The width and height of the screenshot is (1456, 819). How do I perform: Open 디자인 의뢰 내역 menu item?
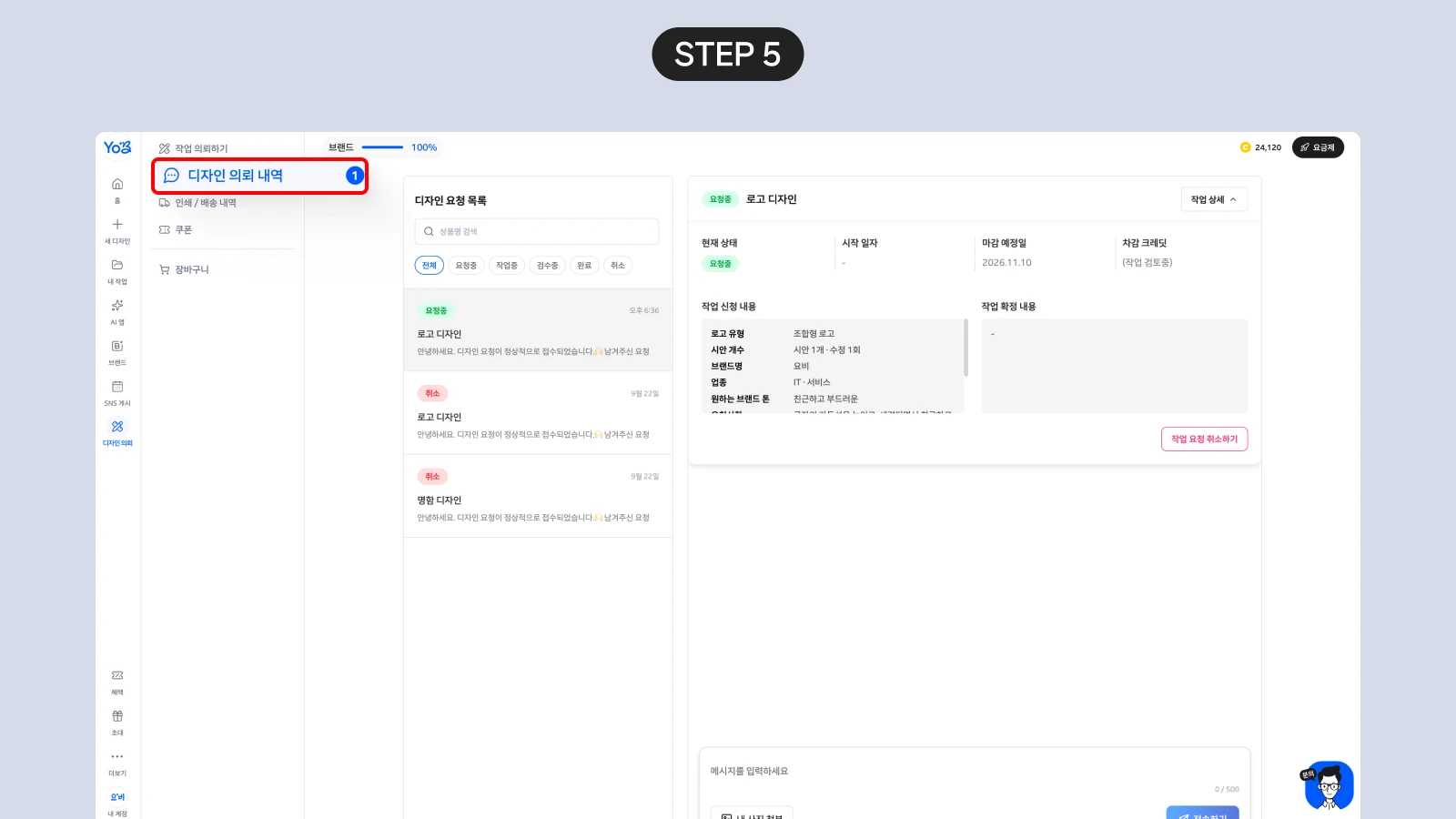(259, 176)
